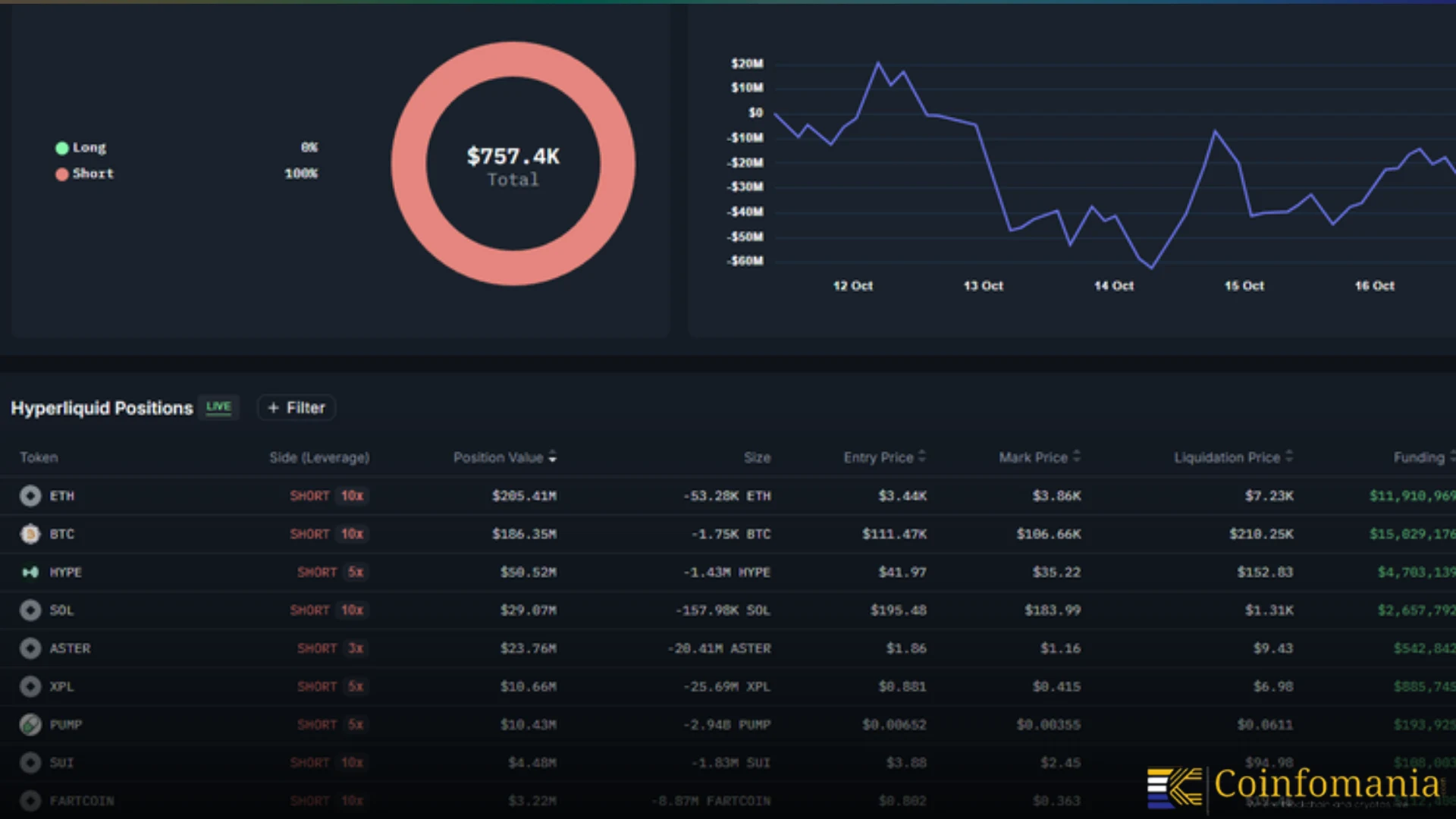Toggle the Short series in the legend

[85, 173]
